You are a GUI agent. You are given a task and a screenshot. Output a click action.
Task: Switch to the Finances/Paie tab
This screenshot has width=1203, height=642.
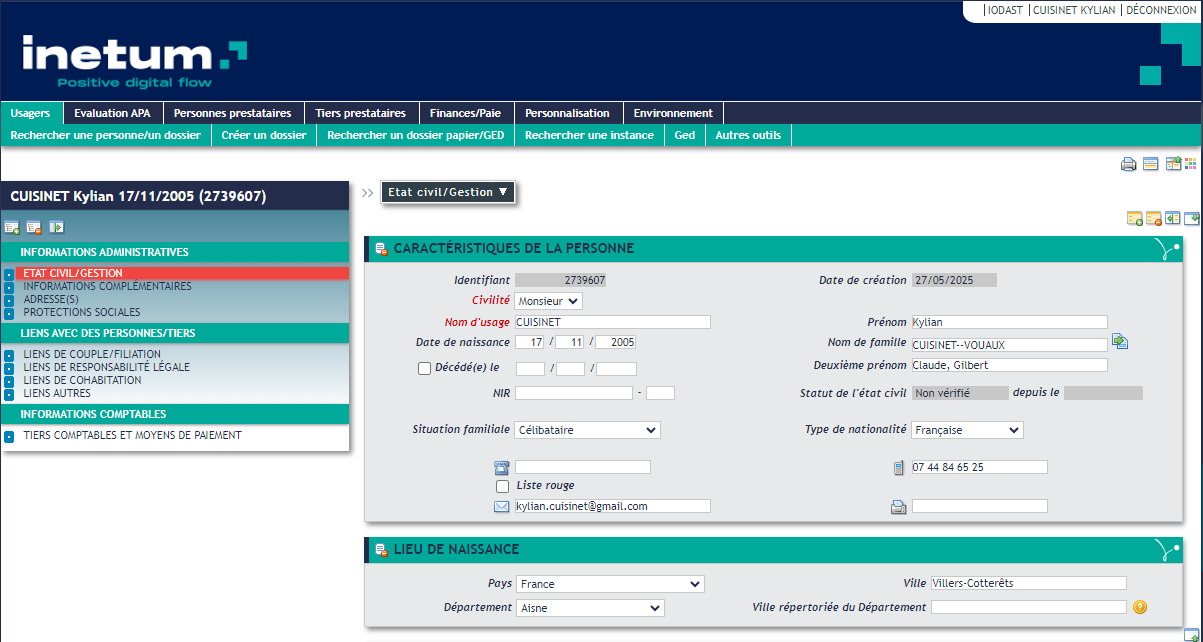coord(465,113)
